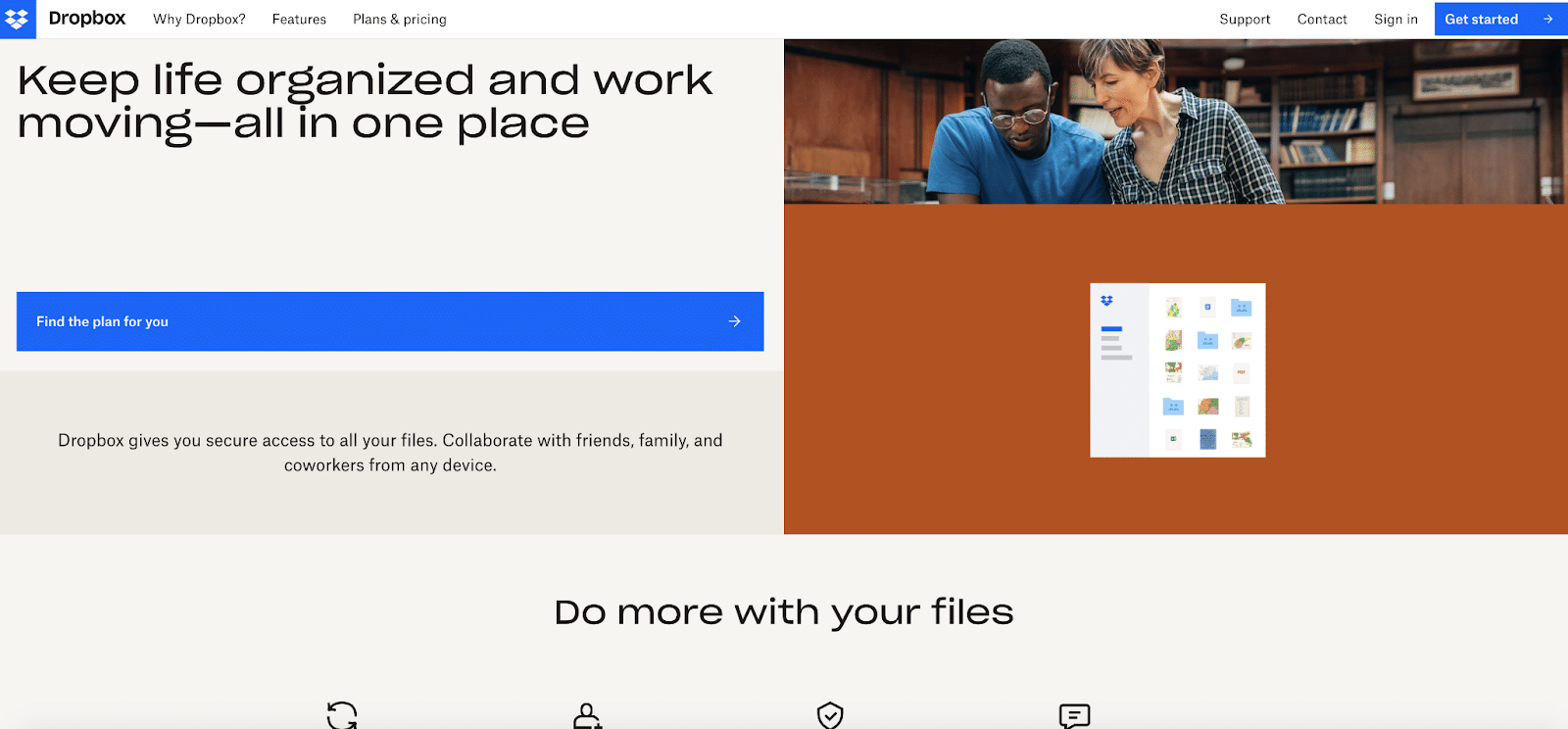Click the PDF file icon in preview
The width and height of the screenshot is (1568, 729).
(1242, 372)
